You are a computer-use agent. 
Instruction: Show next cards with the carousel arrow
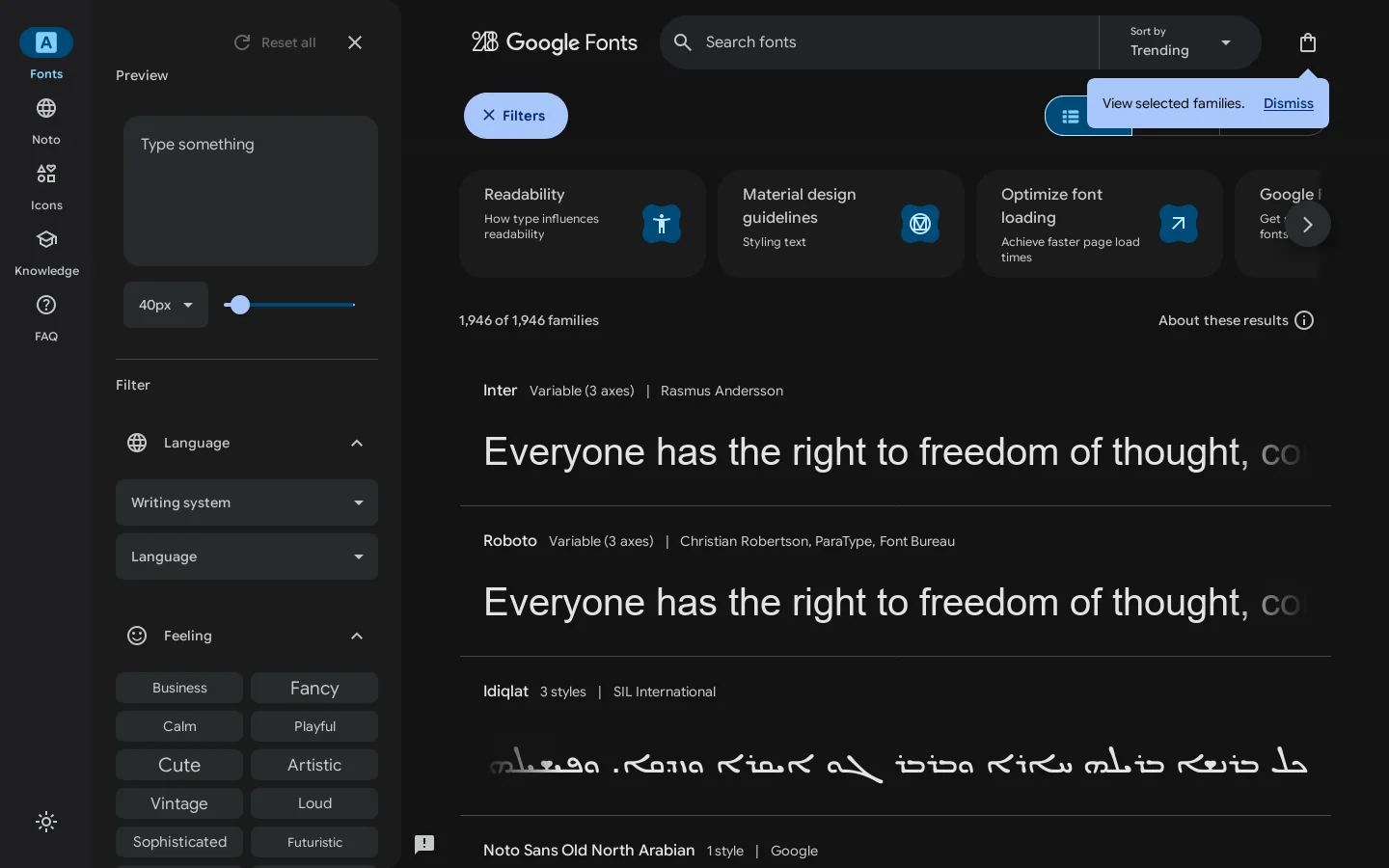point(1308,225)
